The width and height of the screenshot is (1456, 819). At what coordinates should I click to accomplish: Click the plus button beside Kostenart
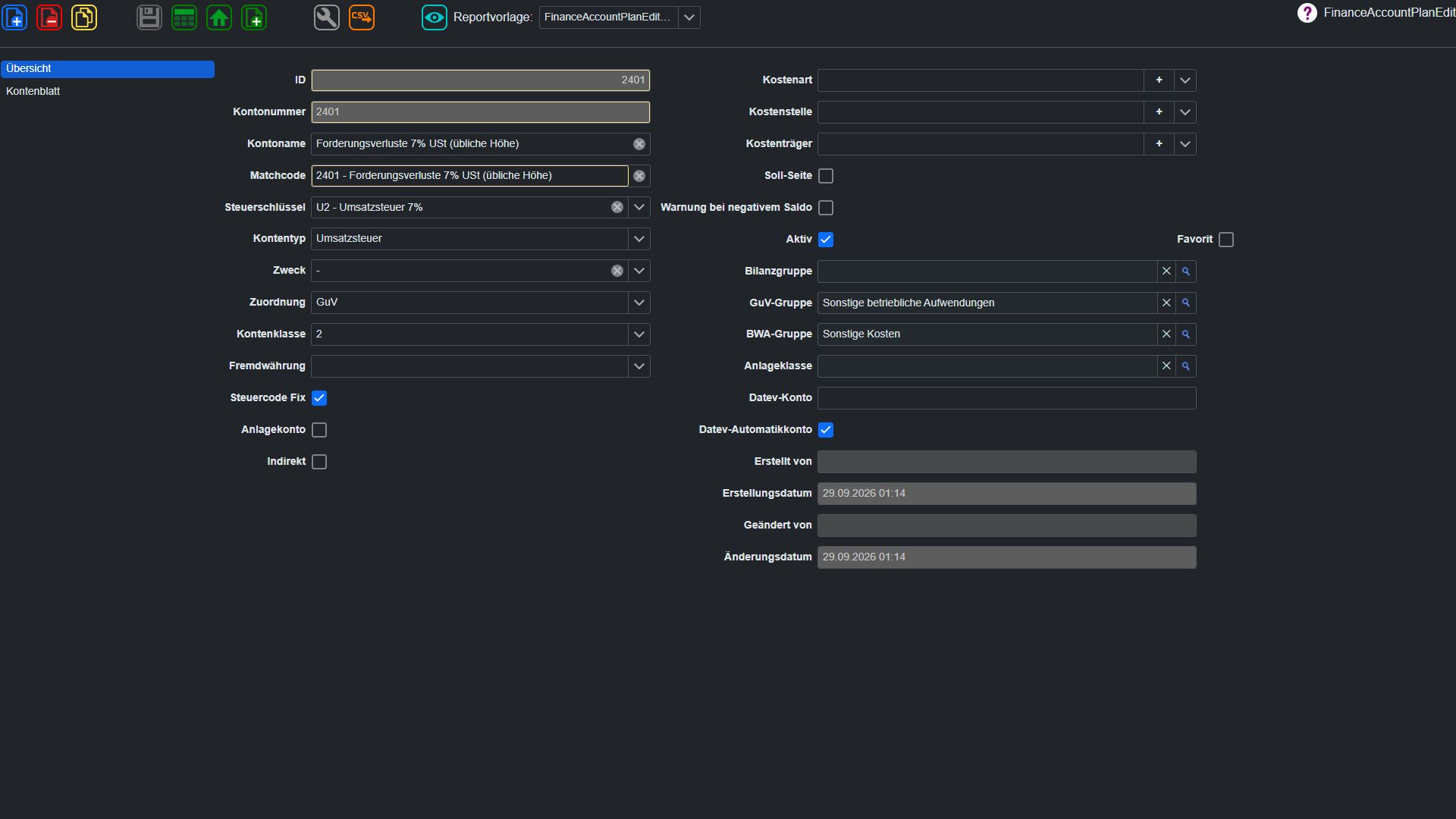[1159, 80]
